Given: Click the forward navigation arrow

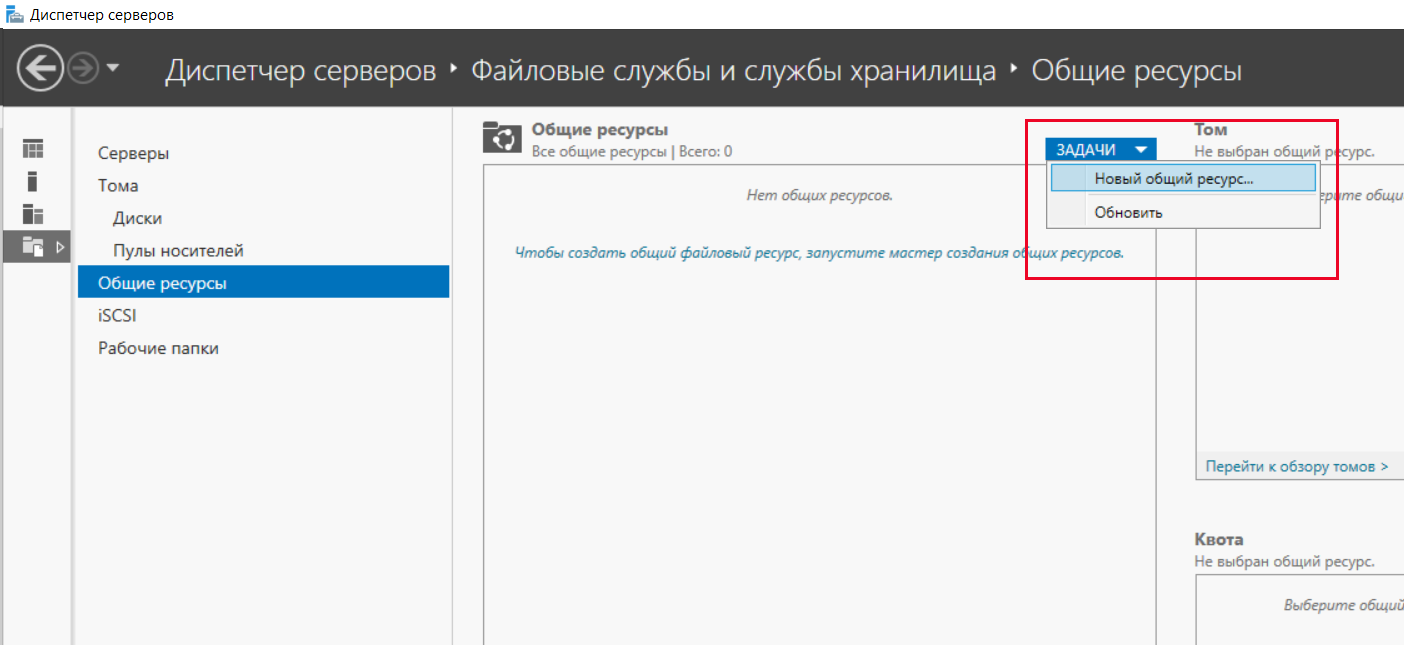Looking at the screenshot, I should (x=83, y=69).
